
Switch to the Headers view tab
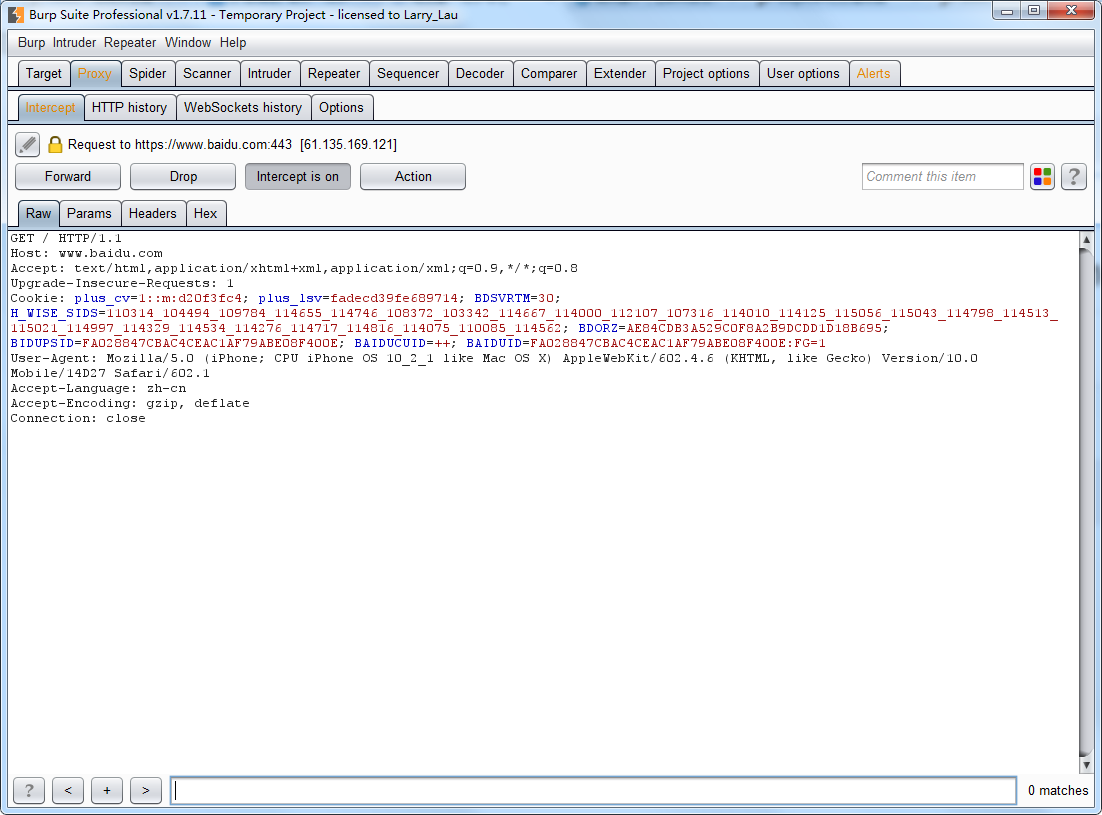point(153,214)
